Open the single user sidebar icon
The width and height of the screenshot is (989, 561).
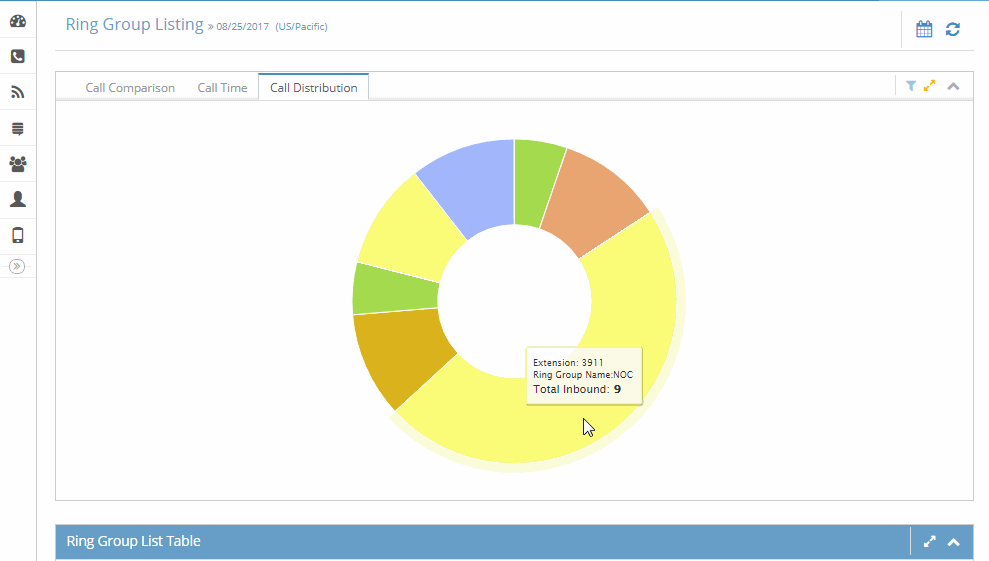18,199
